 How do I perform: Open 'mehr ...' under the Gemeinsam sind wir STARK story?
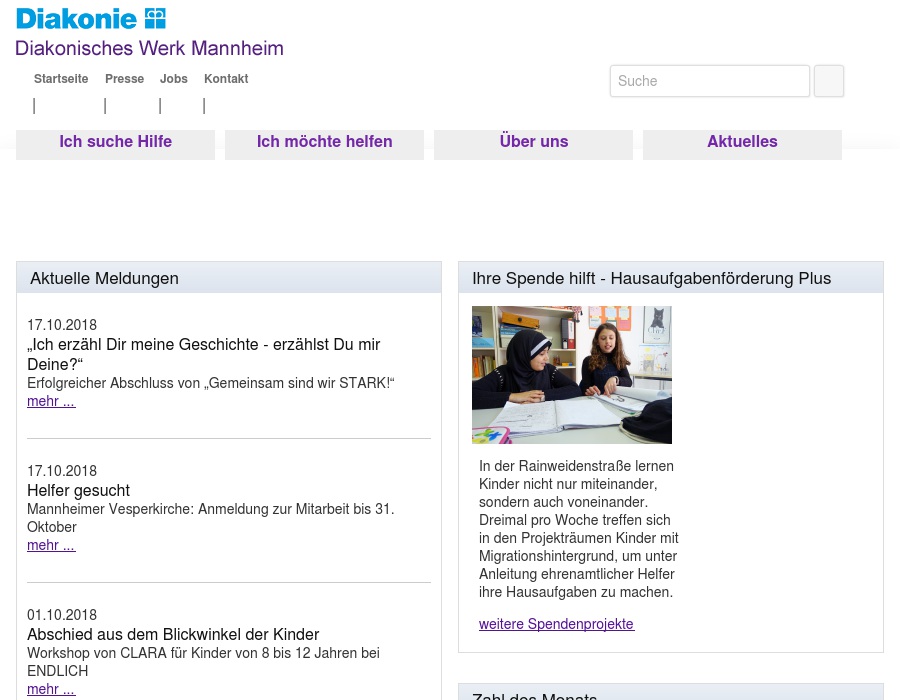[51, 401]
